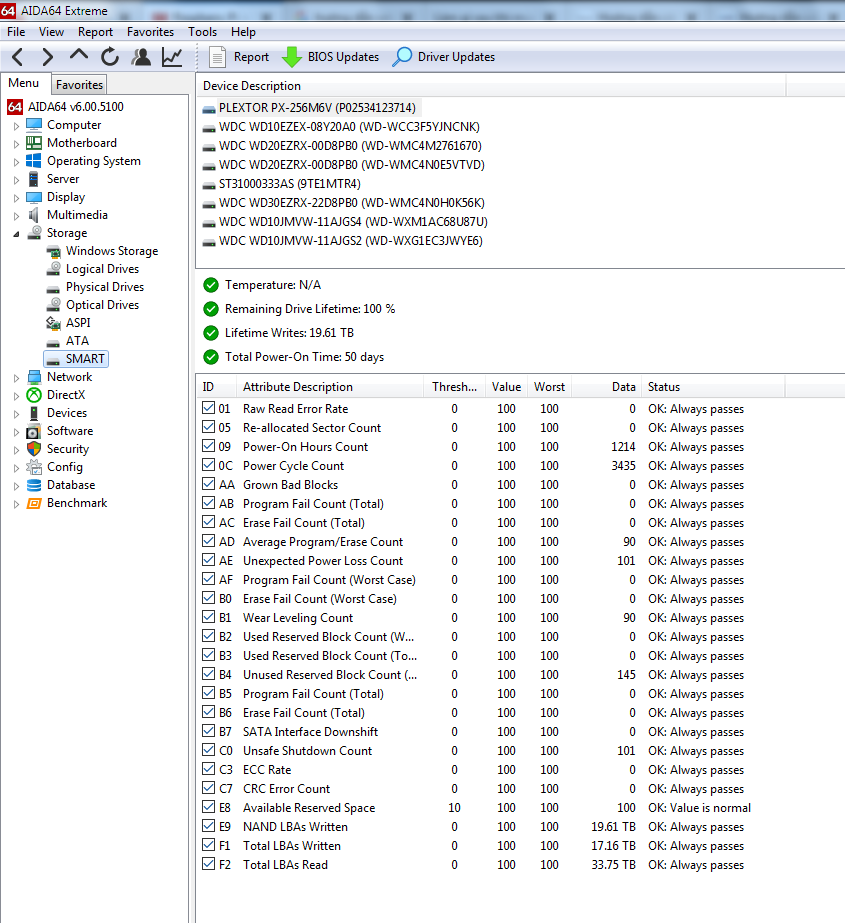
Task: Select WDC WD10EZEX-08Y20A0 drive
Action: pos(349,127)
